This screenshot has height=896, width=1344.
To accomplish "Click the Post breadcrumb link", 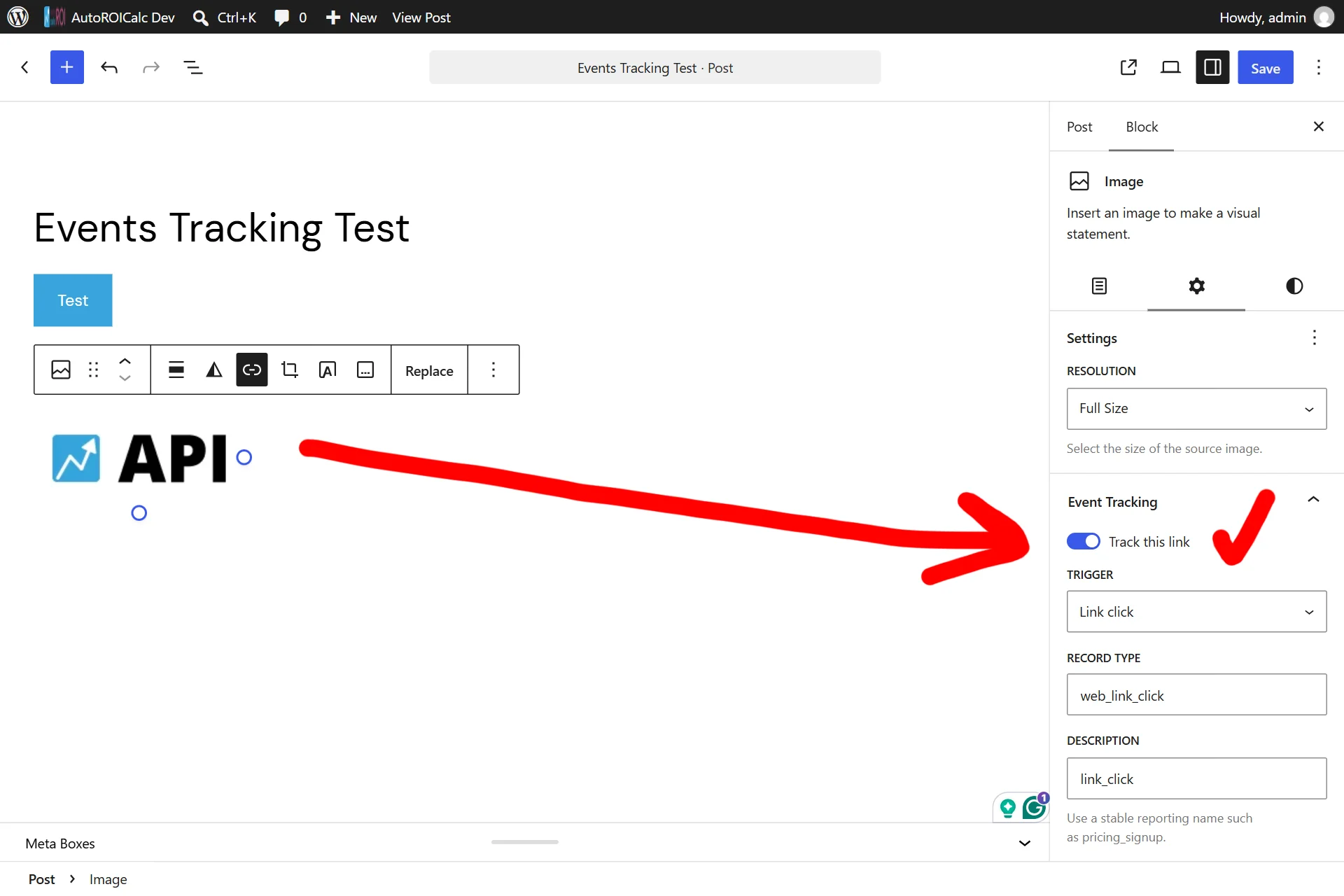I will pyautogui.click(x=41, y=879).
